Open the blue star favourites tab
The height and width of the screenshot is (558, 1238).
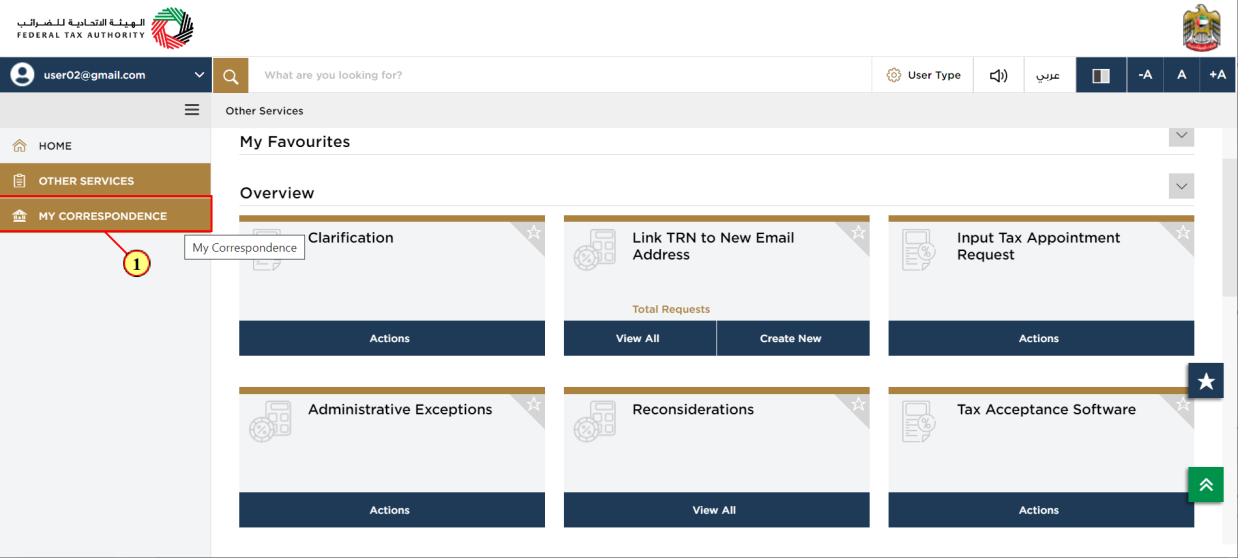tap(1206, 381)
